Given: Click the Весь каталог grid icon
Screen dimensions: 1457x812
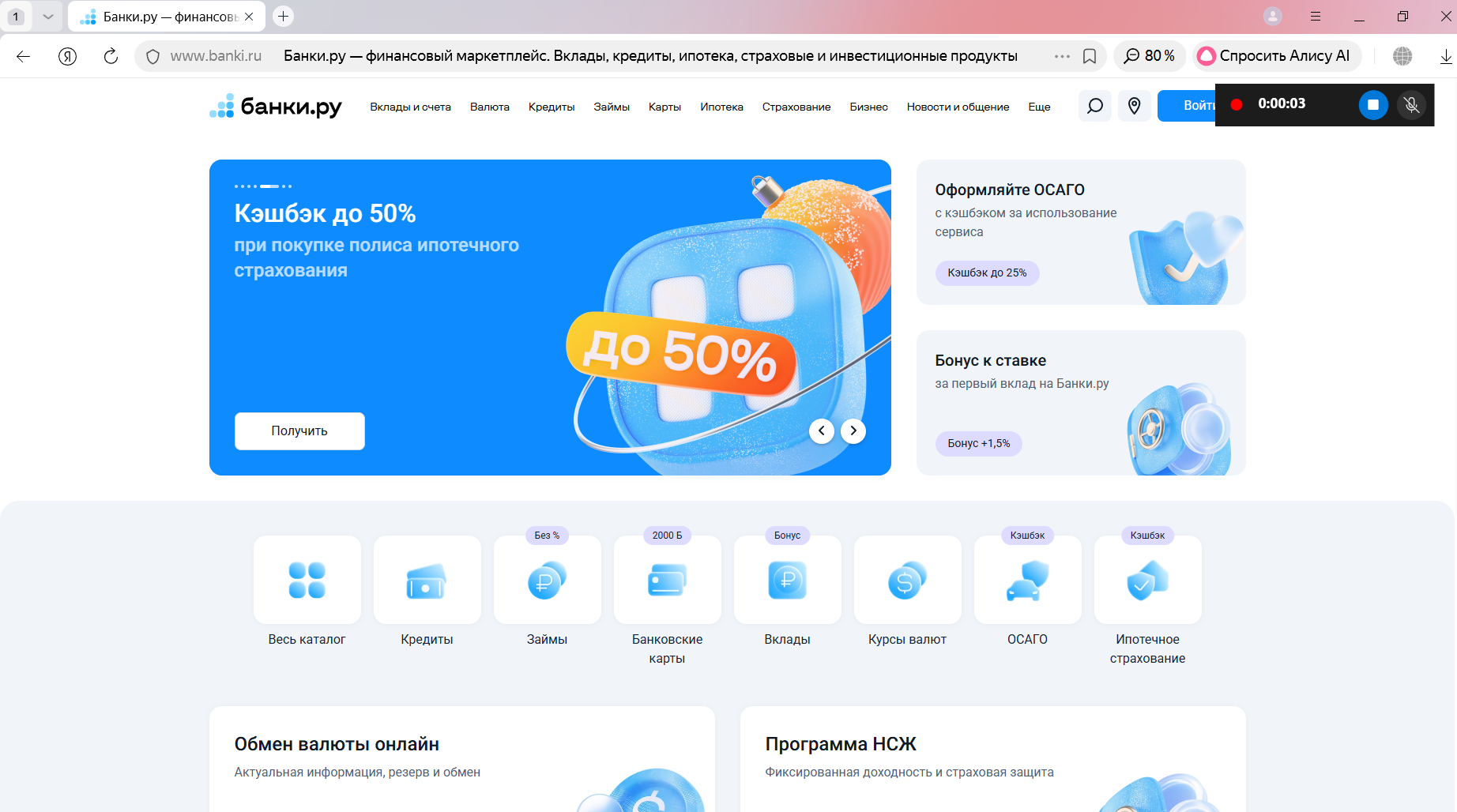Looking at the screenshot, I should click(x=307, y=581).
